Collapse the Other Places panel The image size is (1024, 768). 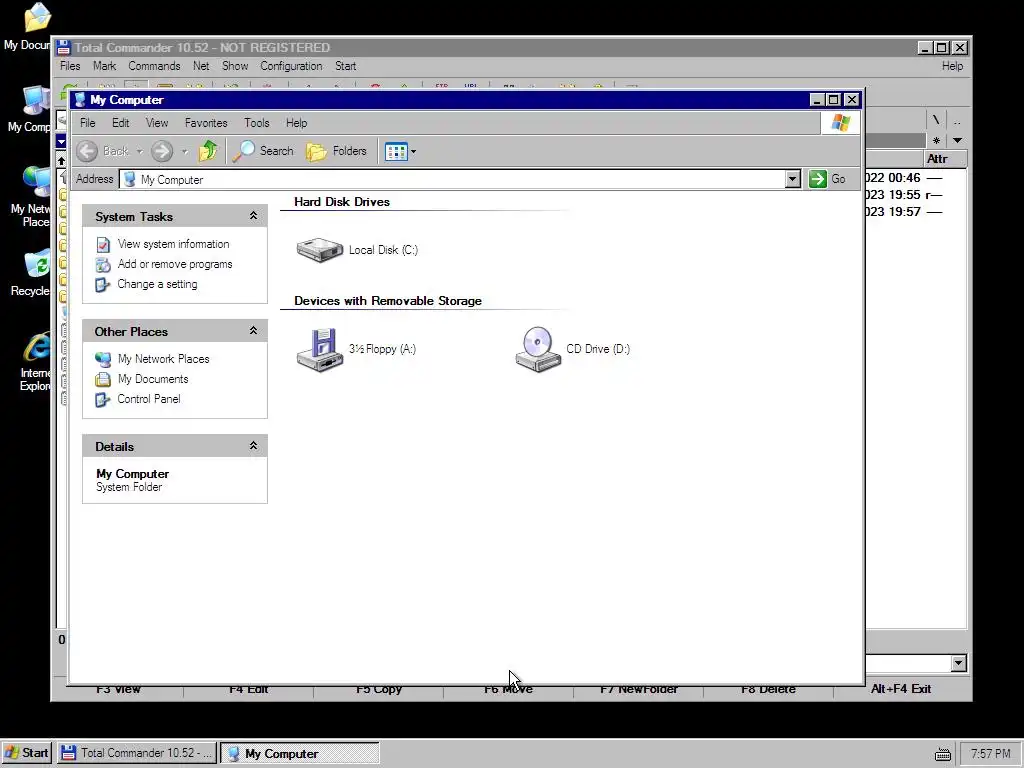pyautogui.click(x=253, y=331)
